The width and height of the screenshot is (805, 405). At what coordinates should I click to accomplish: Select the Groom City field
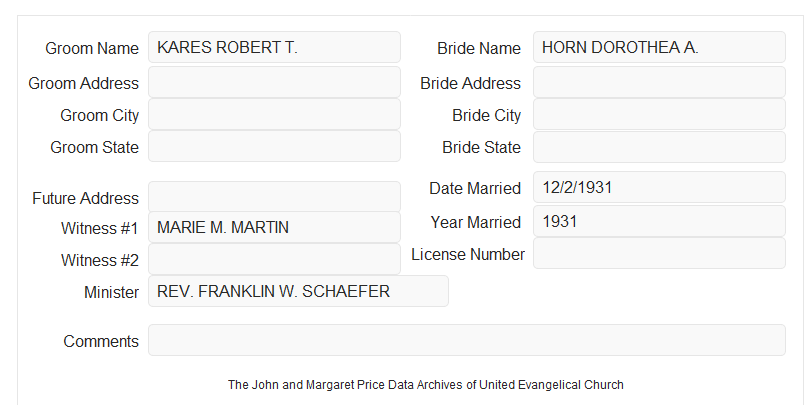click(274, 114)
